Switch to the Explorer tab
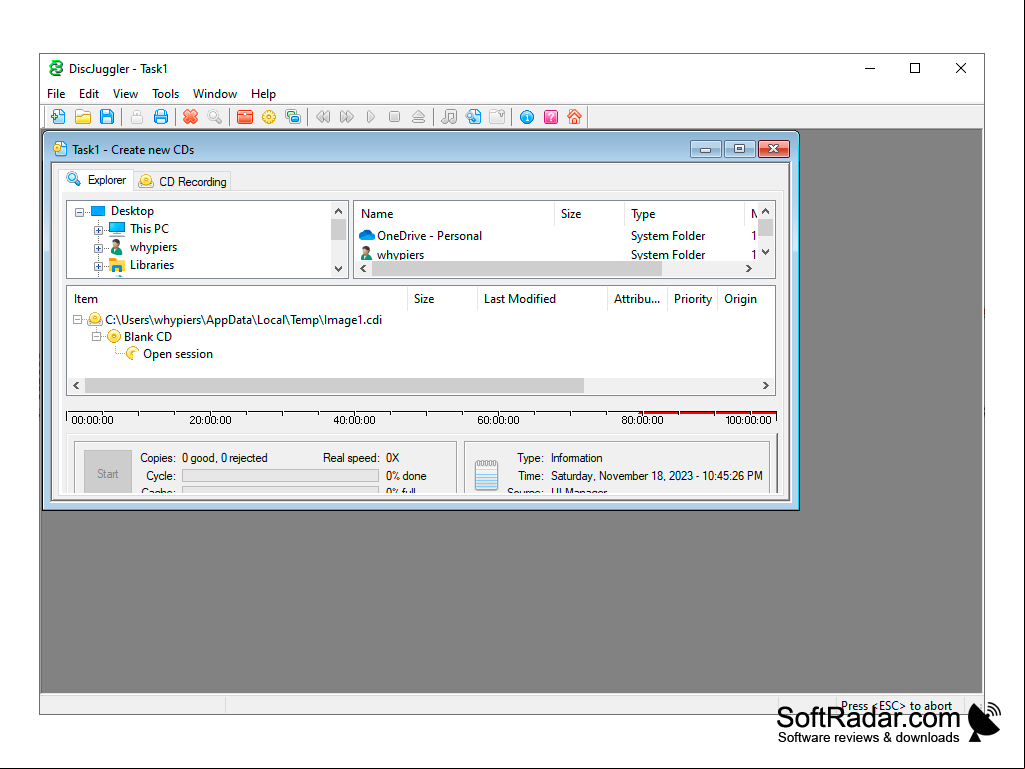The width and height of the screenshot is (1025, 769). (97, 180)
